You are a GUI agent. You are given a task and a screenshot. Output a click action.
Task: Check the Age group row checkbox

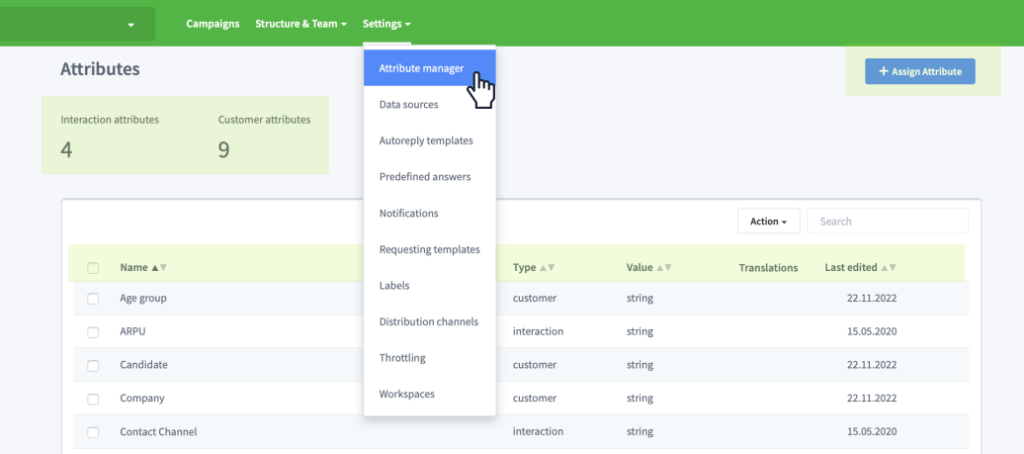point(93,299)
